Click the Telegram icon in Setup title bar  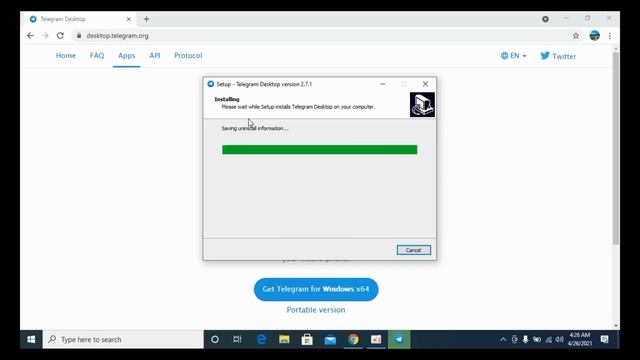click(211, 84)
